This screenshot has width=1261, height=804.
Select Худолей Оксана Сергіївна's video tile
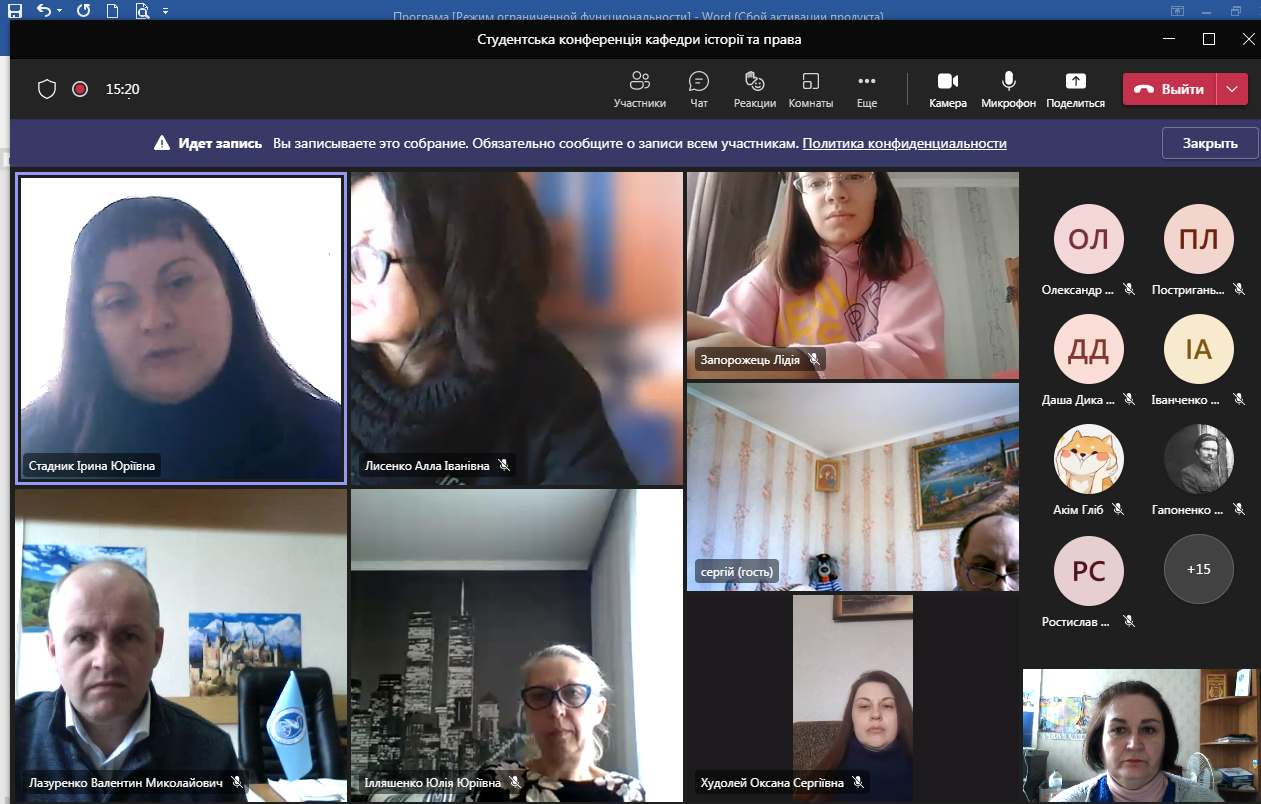[853, 698]
